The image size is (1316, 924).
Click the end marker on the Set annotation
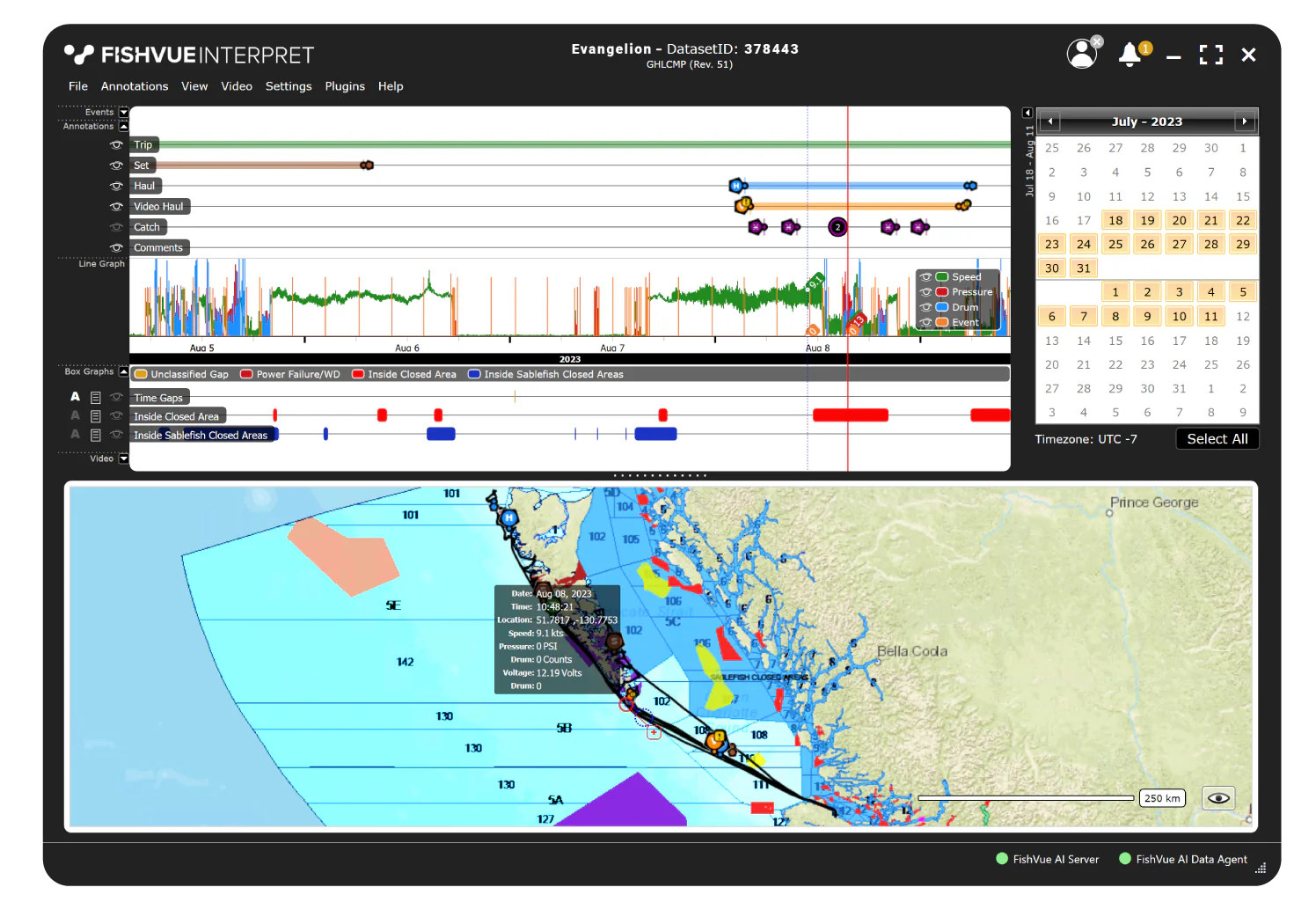pyautogui.click(x=367, y=165)
